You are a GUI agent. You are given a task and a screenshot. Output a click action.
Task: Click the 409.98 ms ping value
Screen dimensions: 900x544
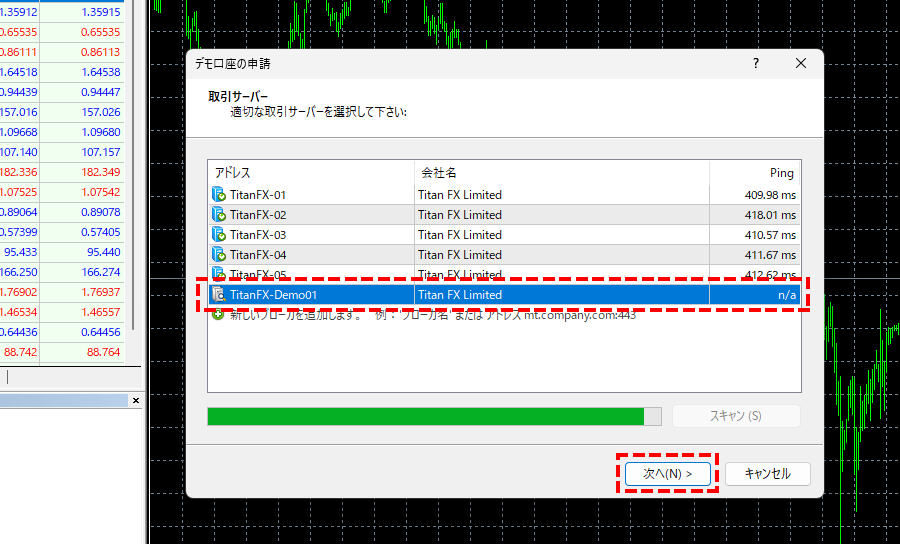(770, 195)
